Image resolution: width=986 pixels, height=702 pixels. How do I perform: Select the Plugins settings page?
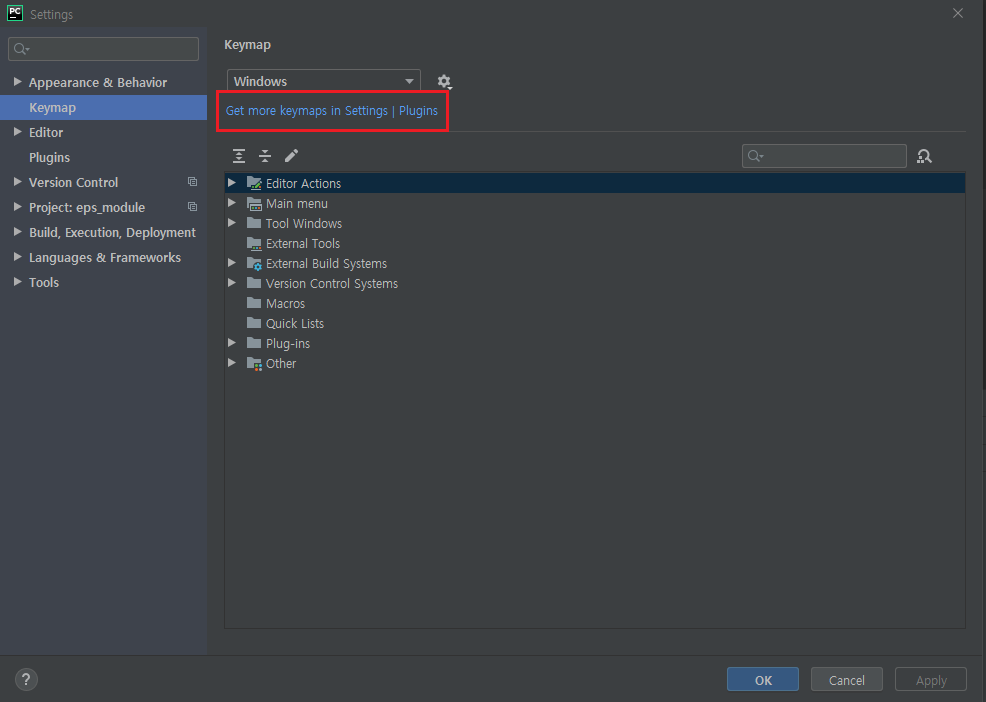(50, 157)
